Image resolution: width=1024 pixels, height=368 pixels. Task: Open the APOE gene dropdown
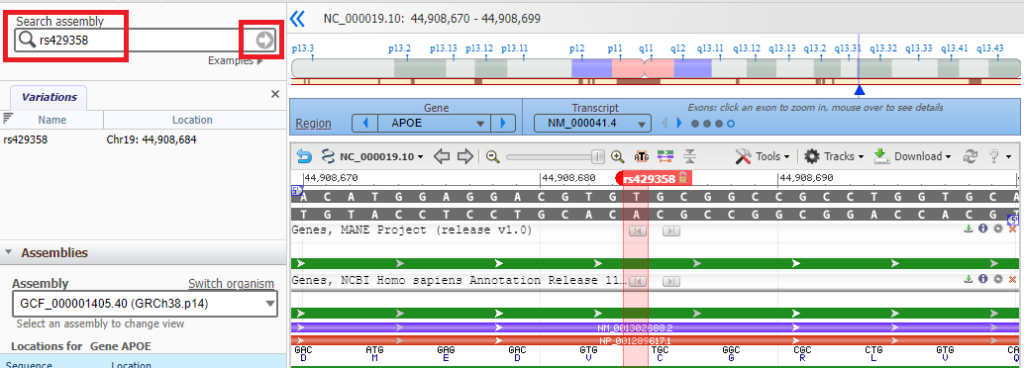433,123
